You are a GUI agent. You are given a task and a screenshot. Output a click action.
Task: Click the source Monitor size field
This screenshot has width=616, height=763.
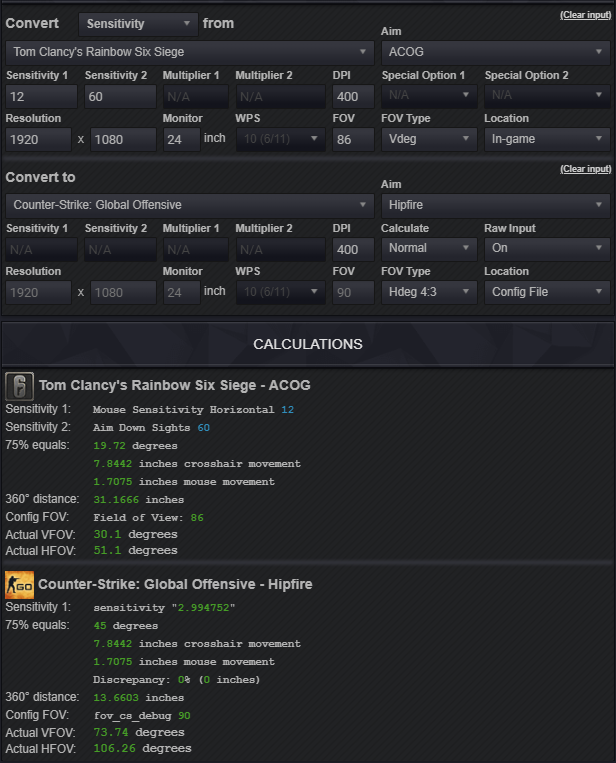181,140
